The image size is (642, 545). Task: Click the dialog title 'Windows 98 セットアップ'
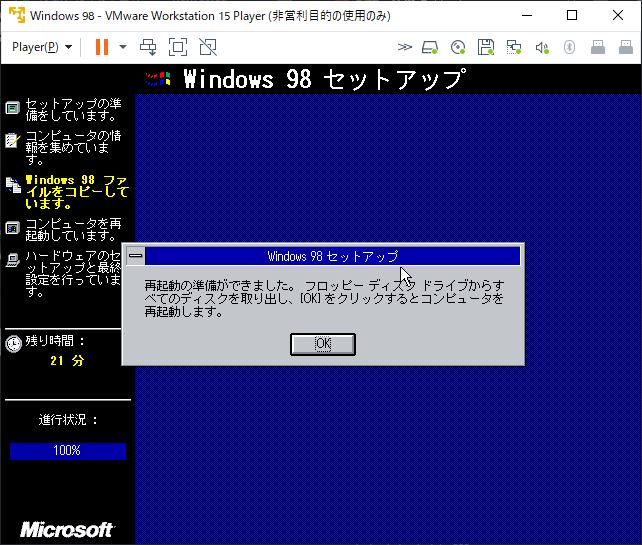tap(332, 256)
